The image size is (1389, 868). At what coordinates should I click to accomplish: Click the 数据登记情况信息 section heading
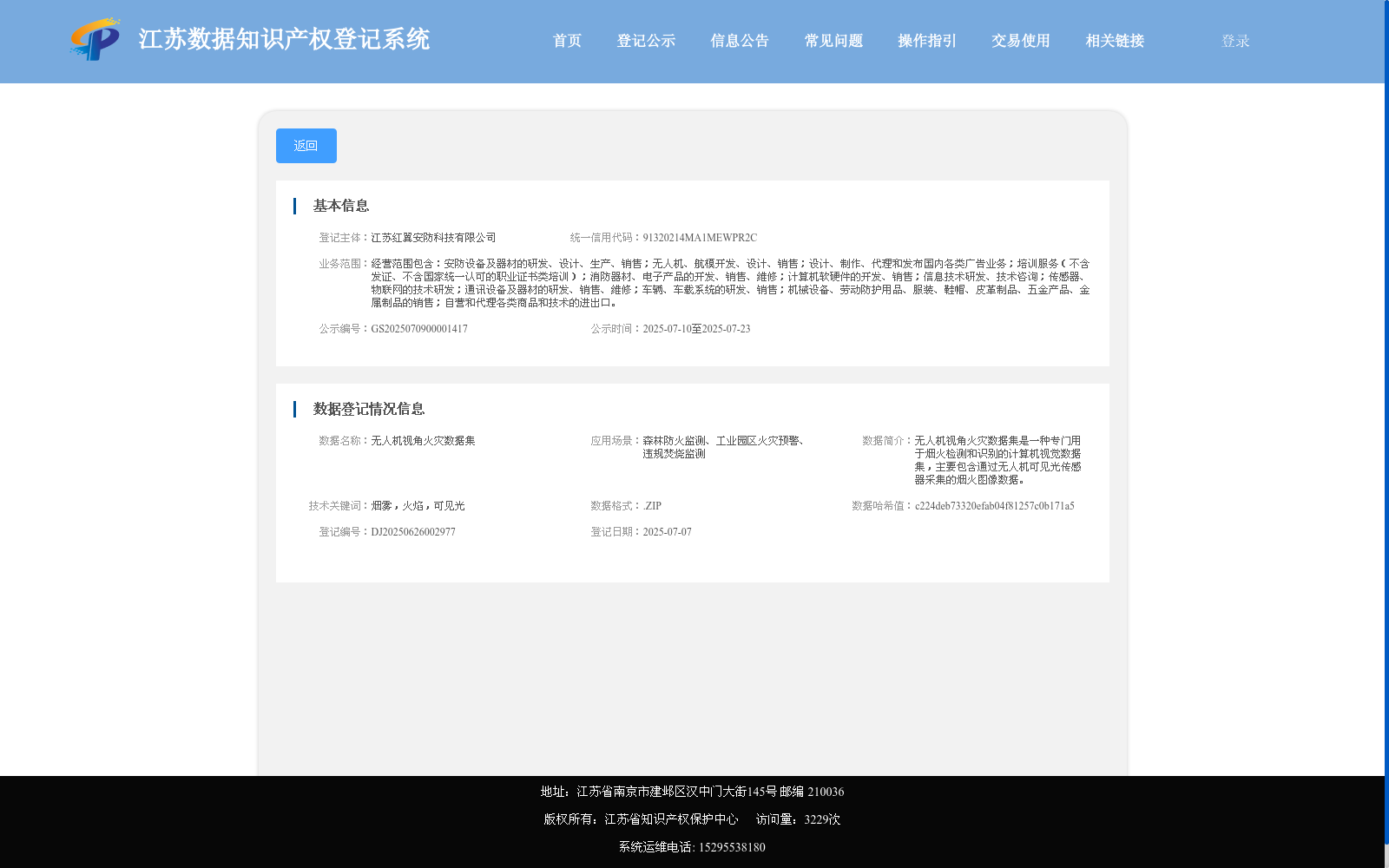(369, 409)
